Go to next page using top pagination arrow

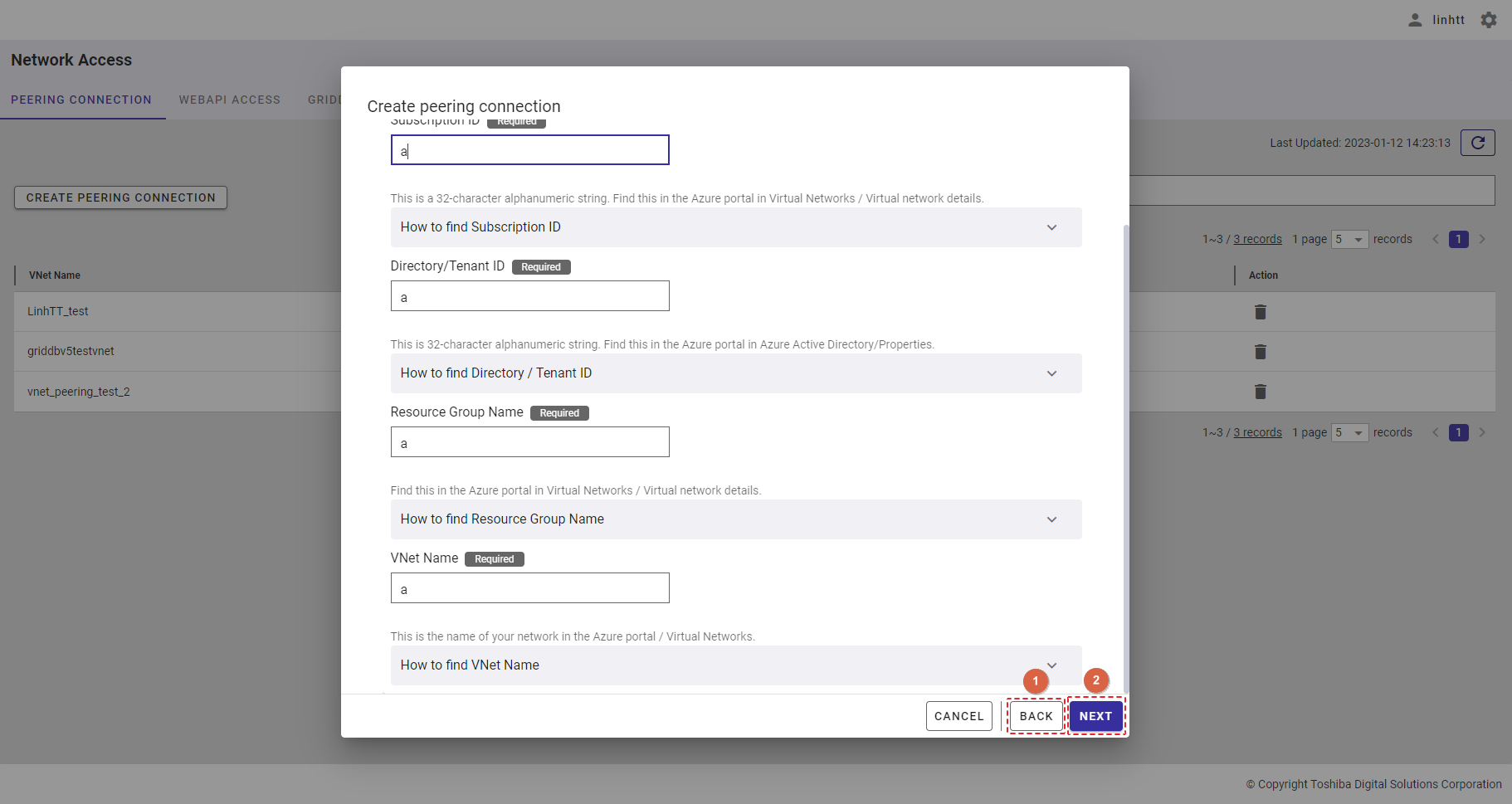click(1482, 240)
